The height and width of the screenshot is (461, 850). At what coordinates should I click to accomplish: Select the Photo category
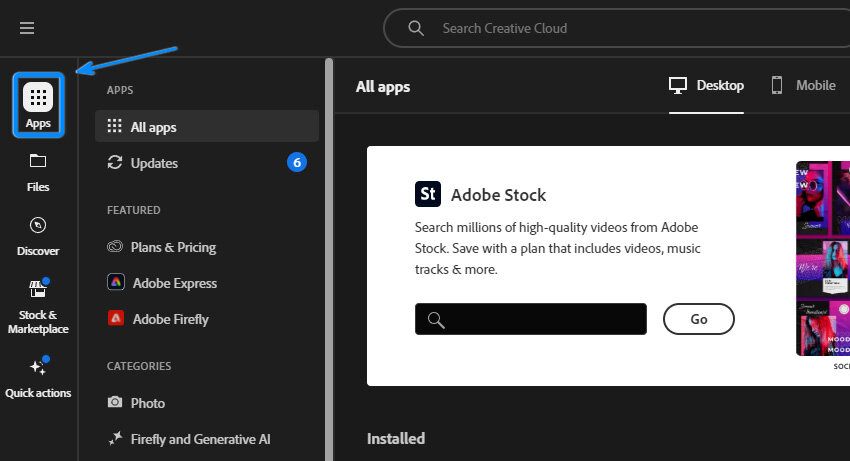pyautogui.click(x=207, y=403)
